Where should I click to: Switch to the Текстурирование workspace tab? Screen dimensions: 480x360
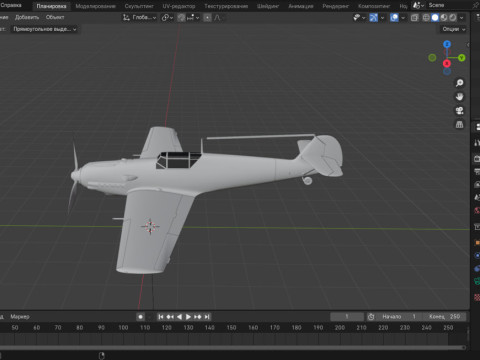coord(226,6)
